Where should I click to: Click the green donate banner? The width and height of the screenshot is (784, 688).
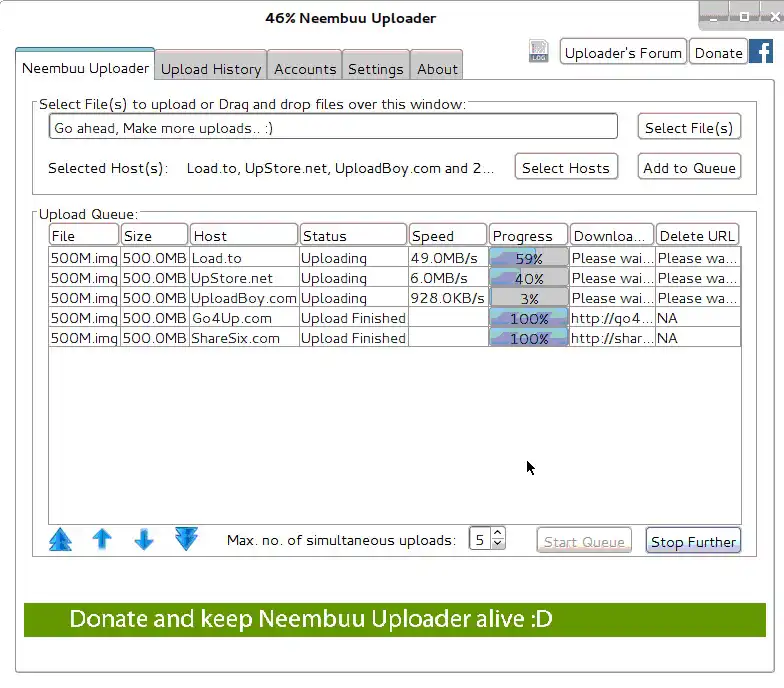(395, 620)
